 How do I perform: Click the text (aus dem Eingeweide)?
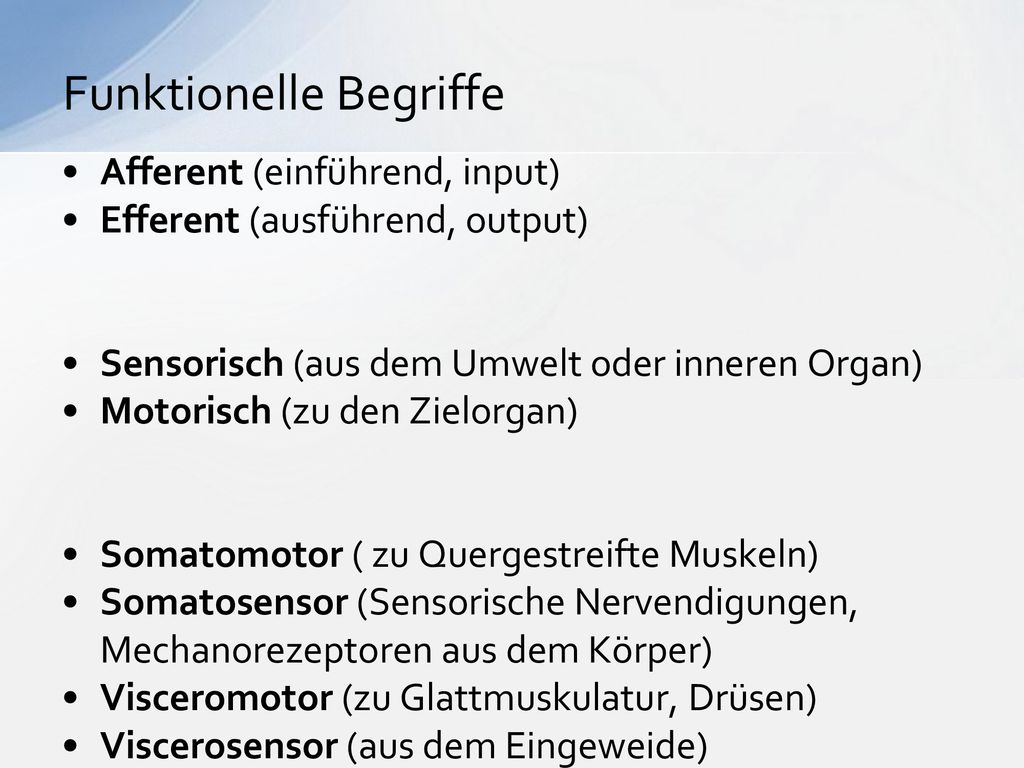coord(527,747)
